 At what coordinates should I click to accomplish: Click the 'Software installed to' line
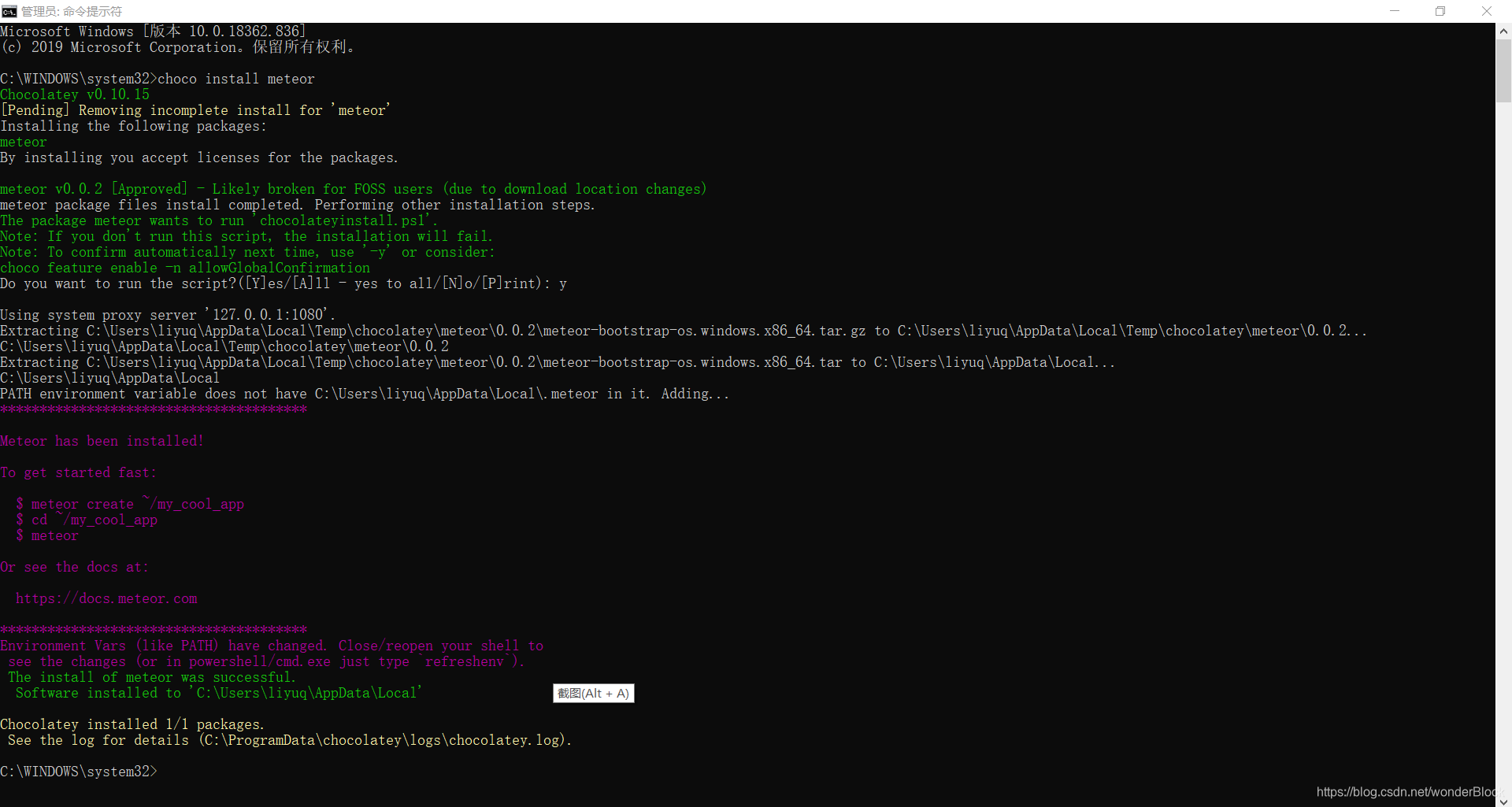[219, 693]
